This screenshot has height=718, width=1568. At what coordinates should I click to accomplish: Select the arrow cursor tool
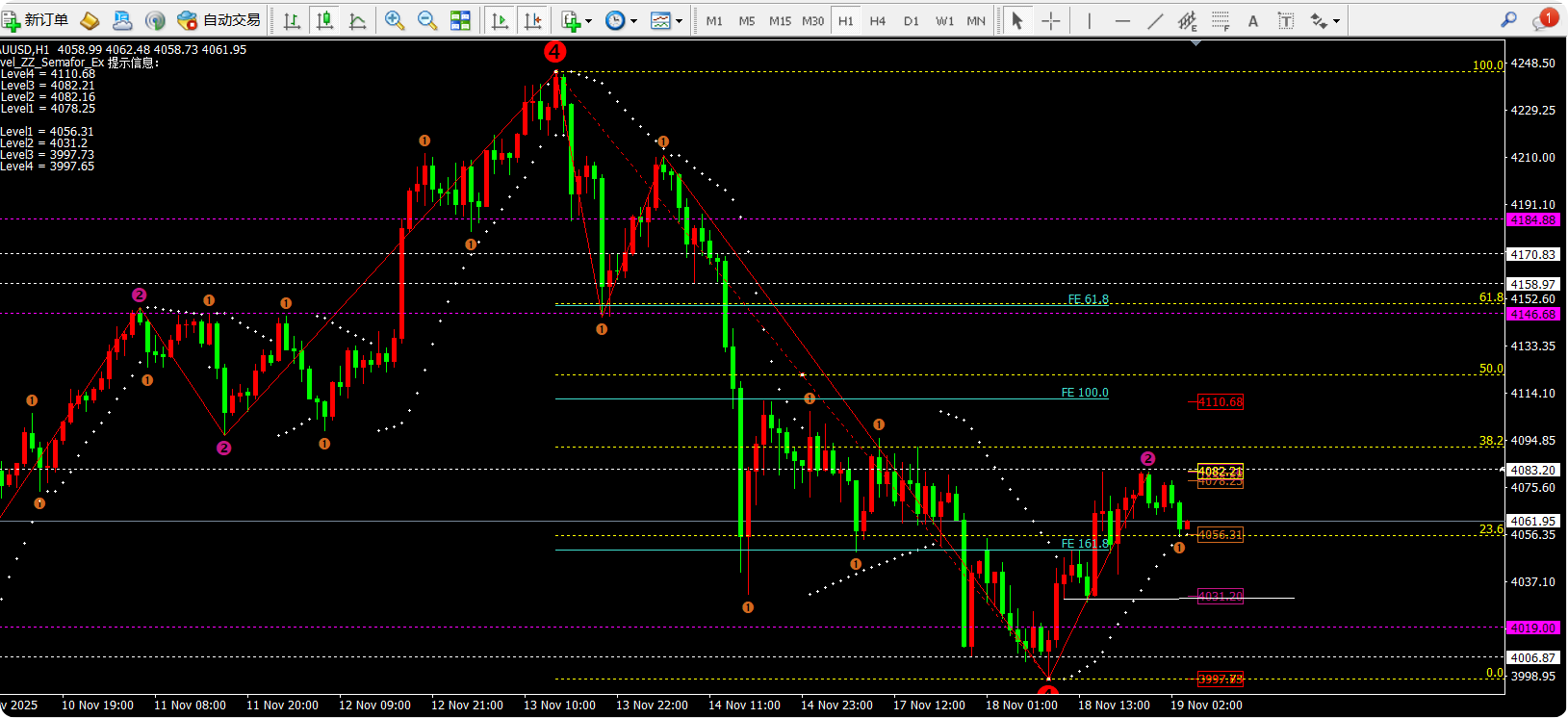click(1017, 20)
